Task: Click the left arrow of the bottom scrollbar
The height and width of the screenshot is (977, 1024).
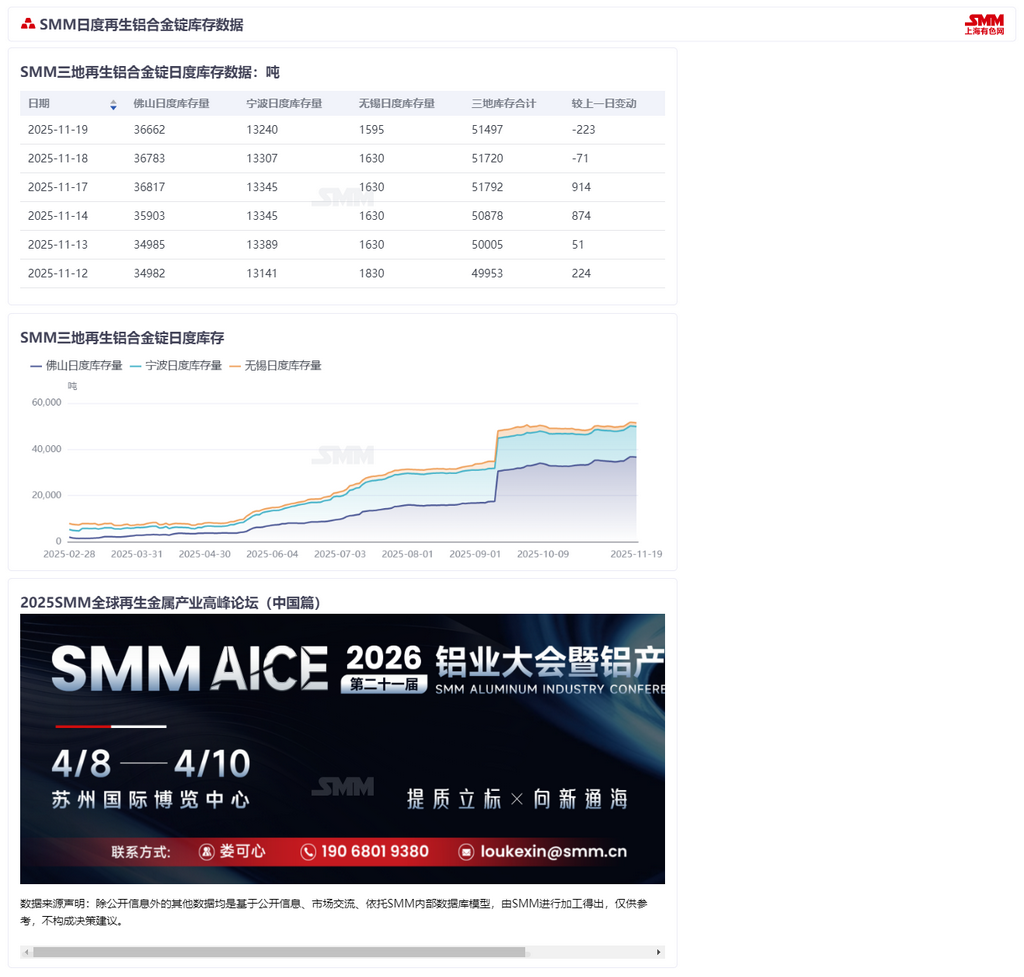Action: 26,952
